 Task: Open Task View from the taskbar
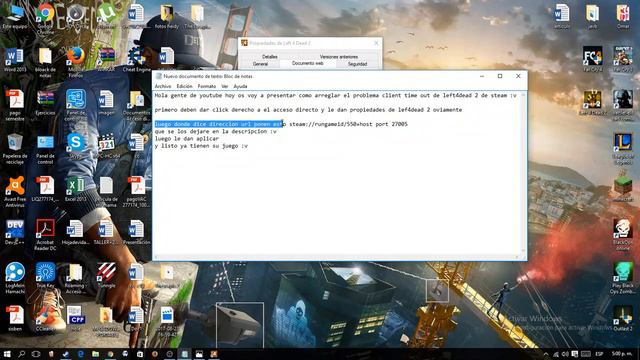click(x=36, y=354)
